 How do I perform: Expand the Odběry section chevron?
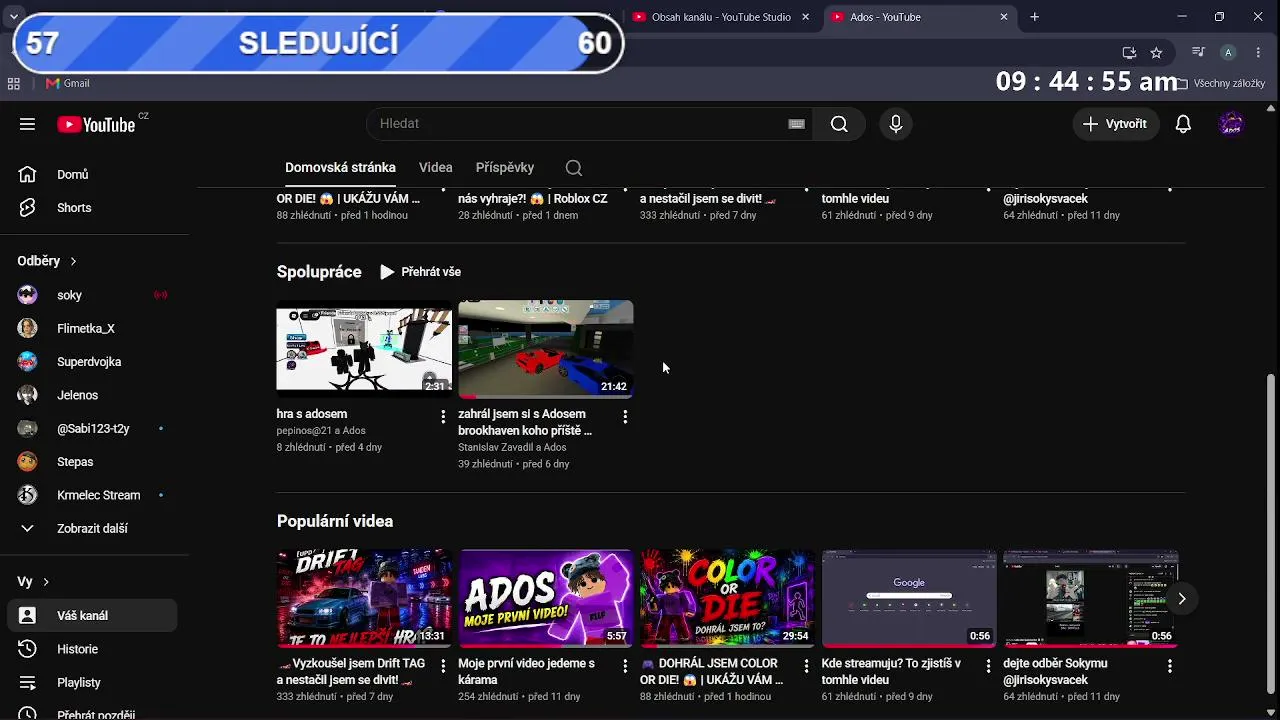pyautogui.click(x=73, y=261)
